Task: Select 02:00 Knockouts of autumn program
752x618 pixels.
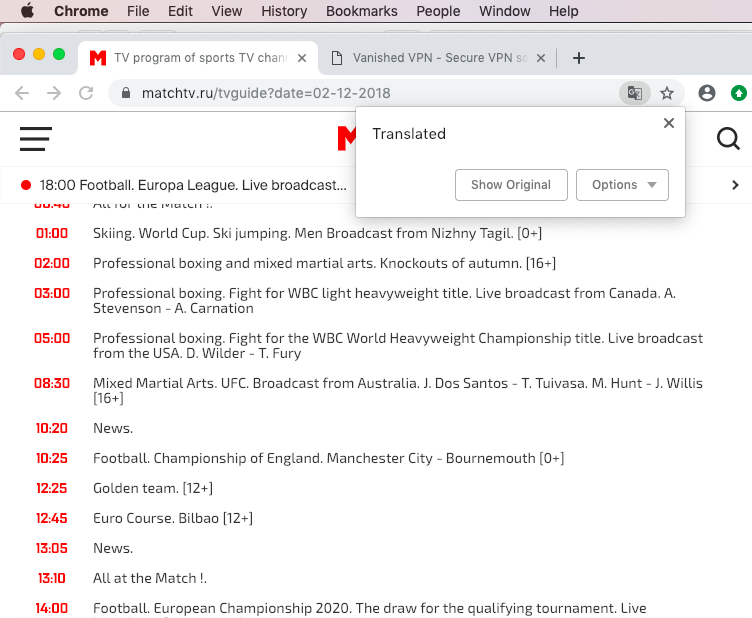Action: click(x=324, y=263)
